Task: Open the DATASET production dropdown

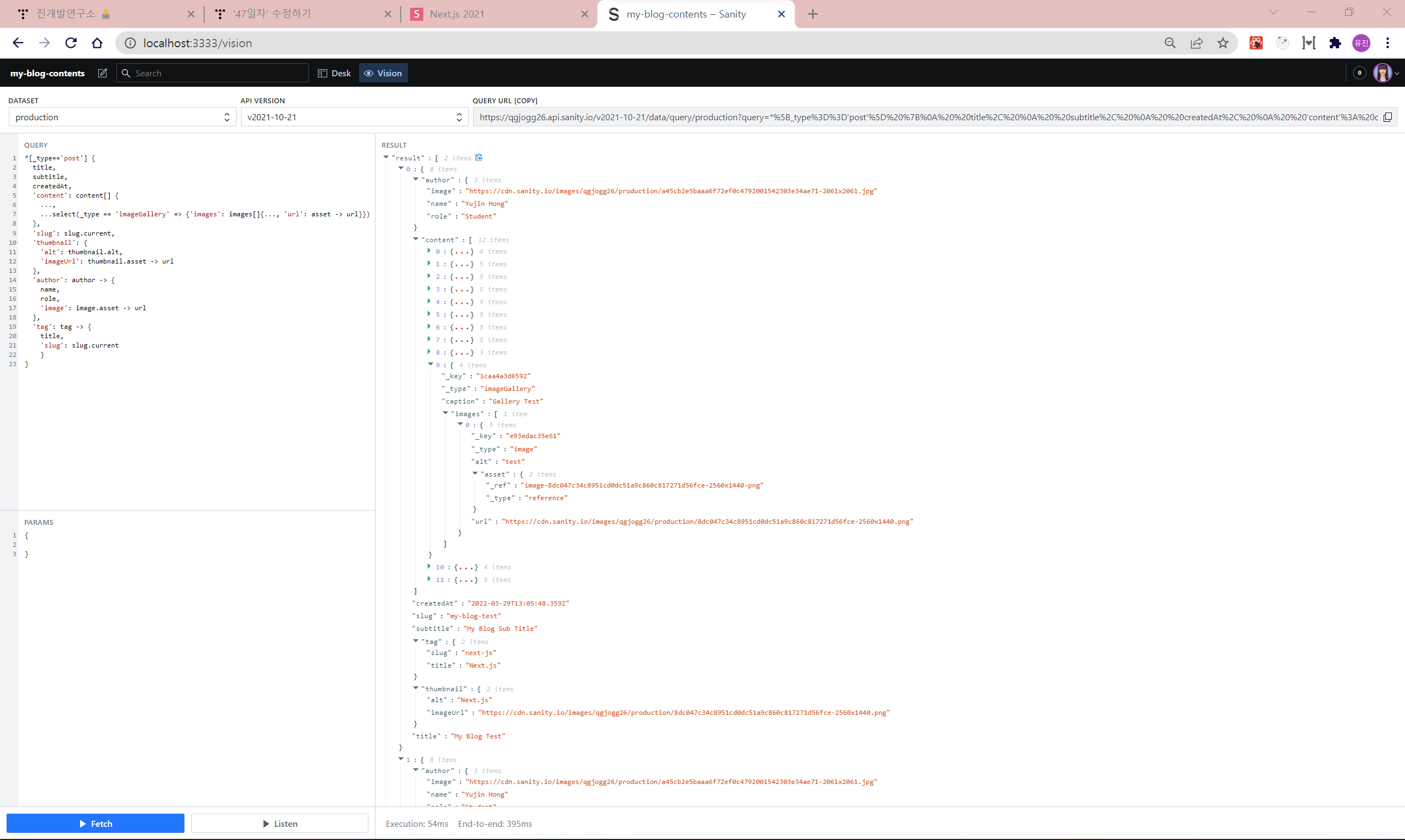Action: [122, 117]
